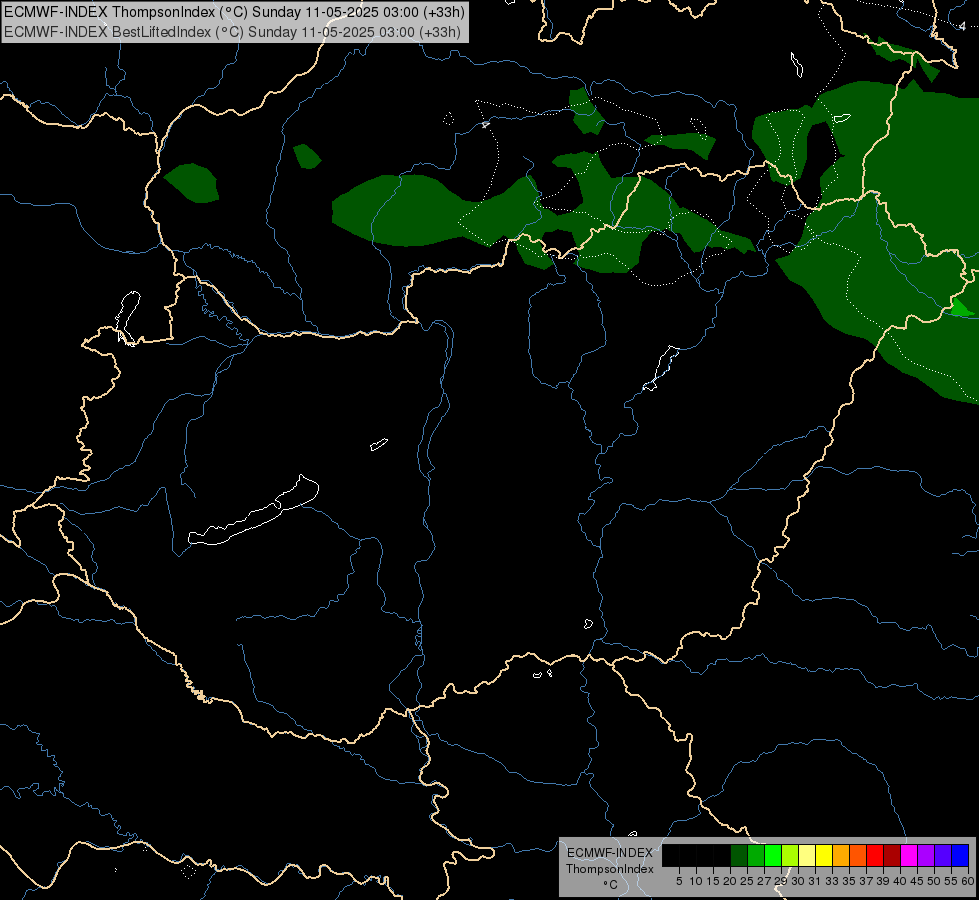Click the legend tick value '45'
This screenshot has height=900, width=979.
(x=918, y=881)
